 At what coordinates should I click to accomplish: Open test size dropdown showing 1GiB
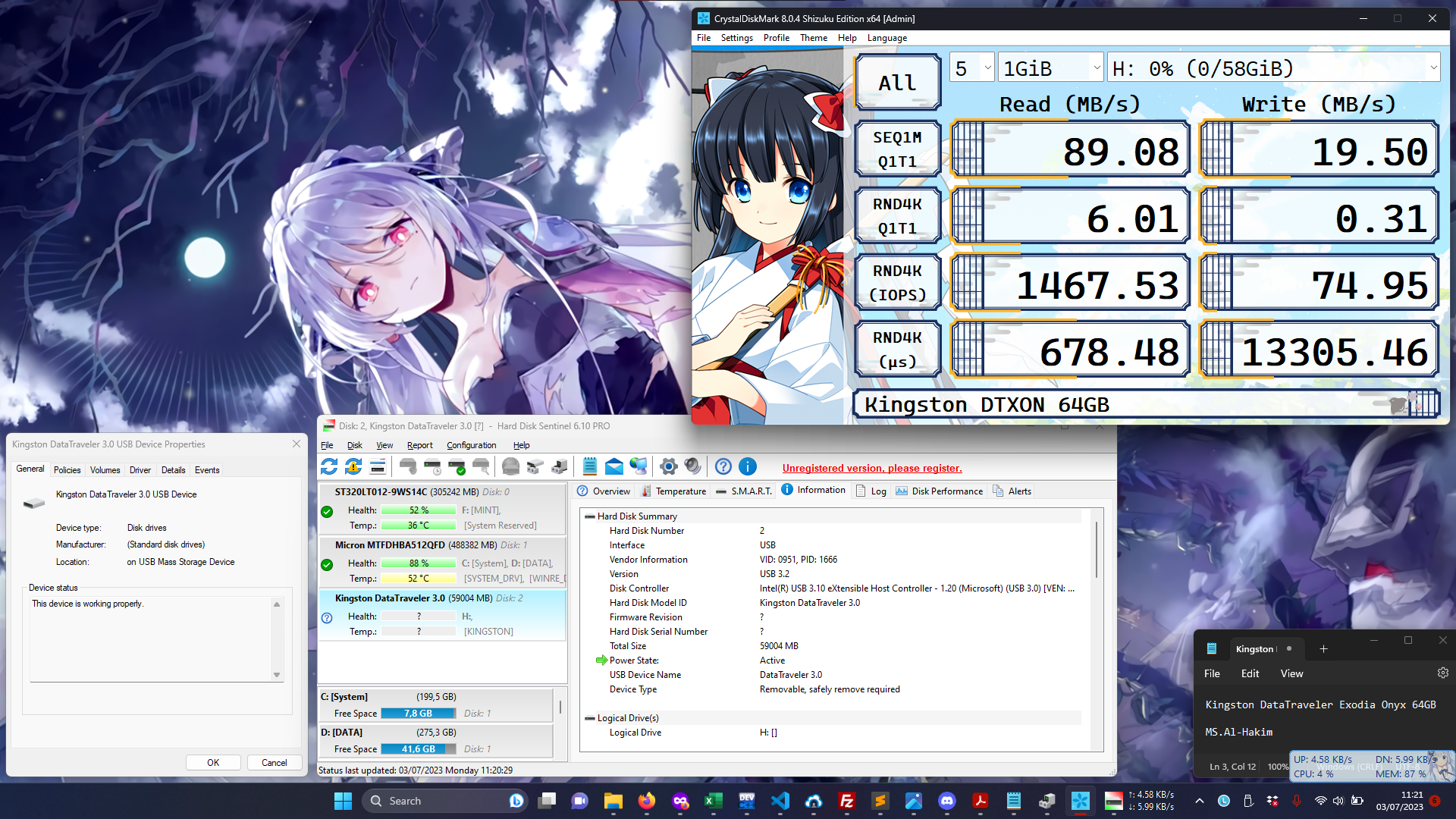[x=1051, y=68]
